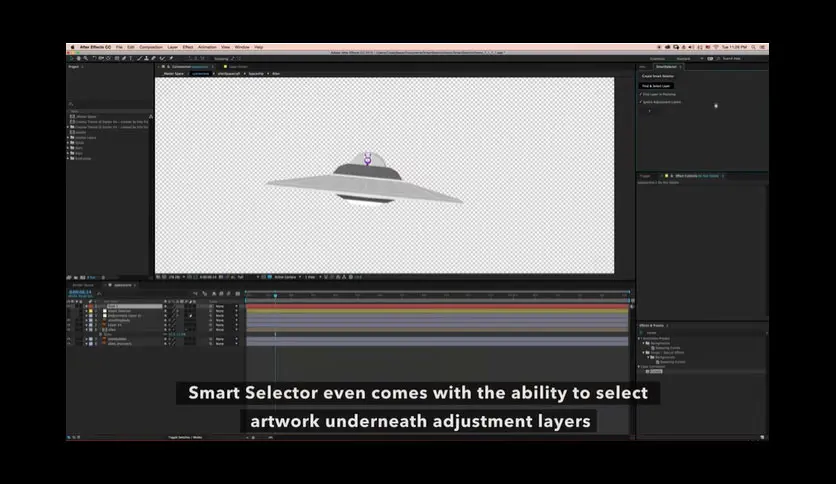Switch to the SmartSelector panel tab

click(x=666, y=67)
